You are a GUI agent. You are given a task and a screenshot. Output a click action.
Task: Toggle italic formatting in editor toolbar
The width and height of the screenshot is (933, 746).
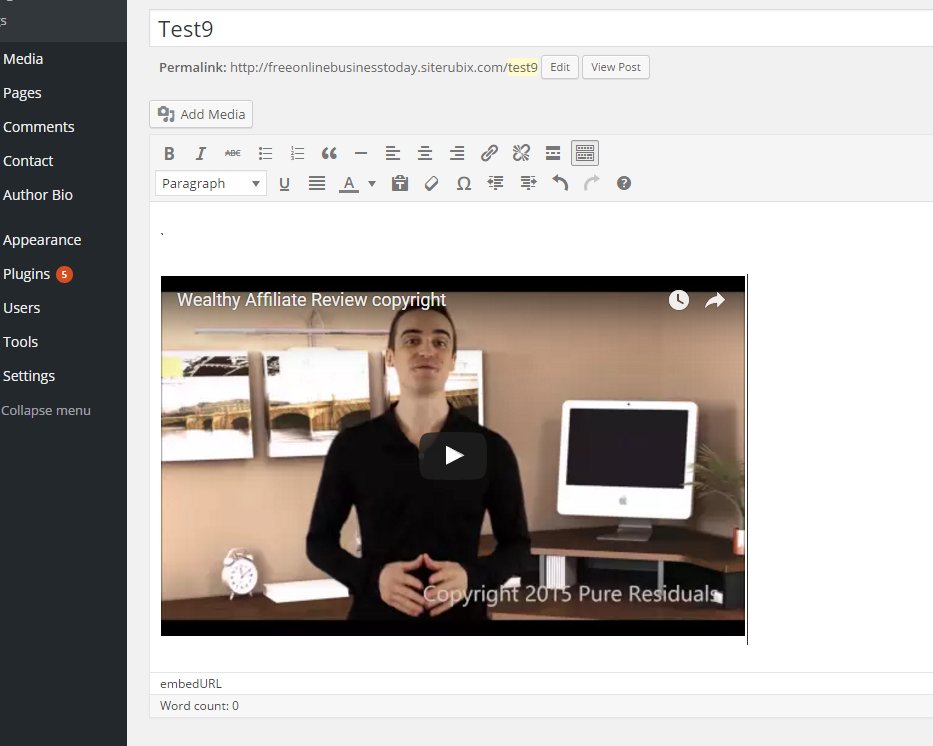point(201,153)
